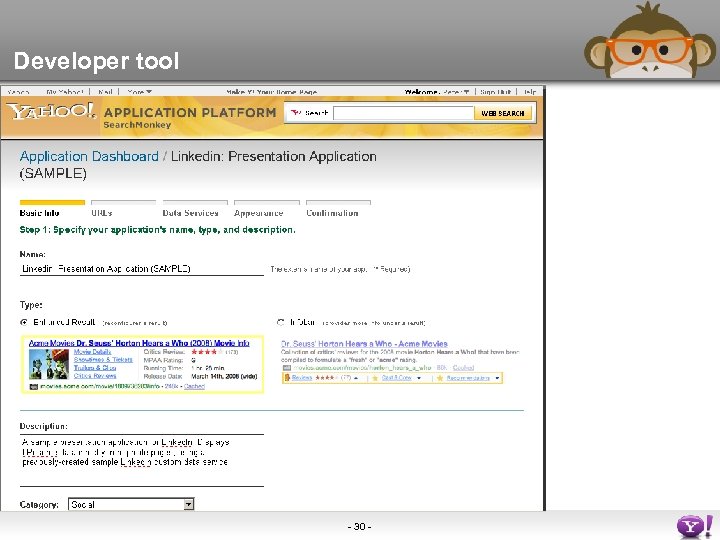
Task: Switch to the Basic Info step tab
Action: pyautogui.click(x=52, y=209)
